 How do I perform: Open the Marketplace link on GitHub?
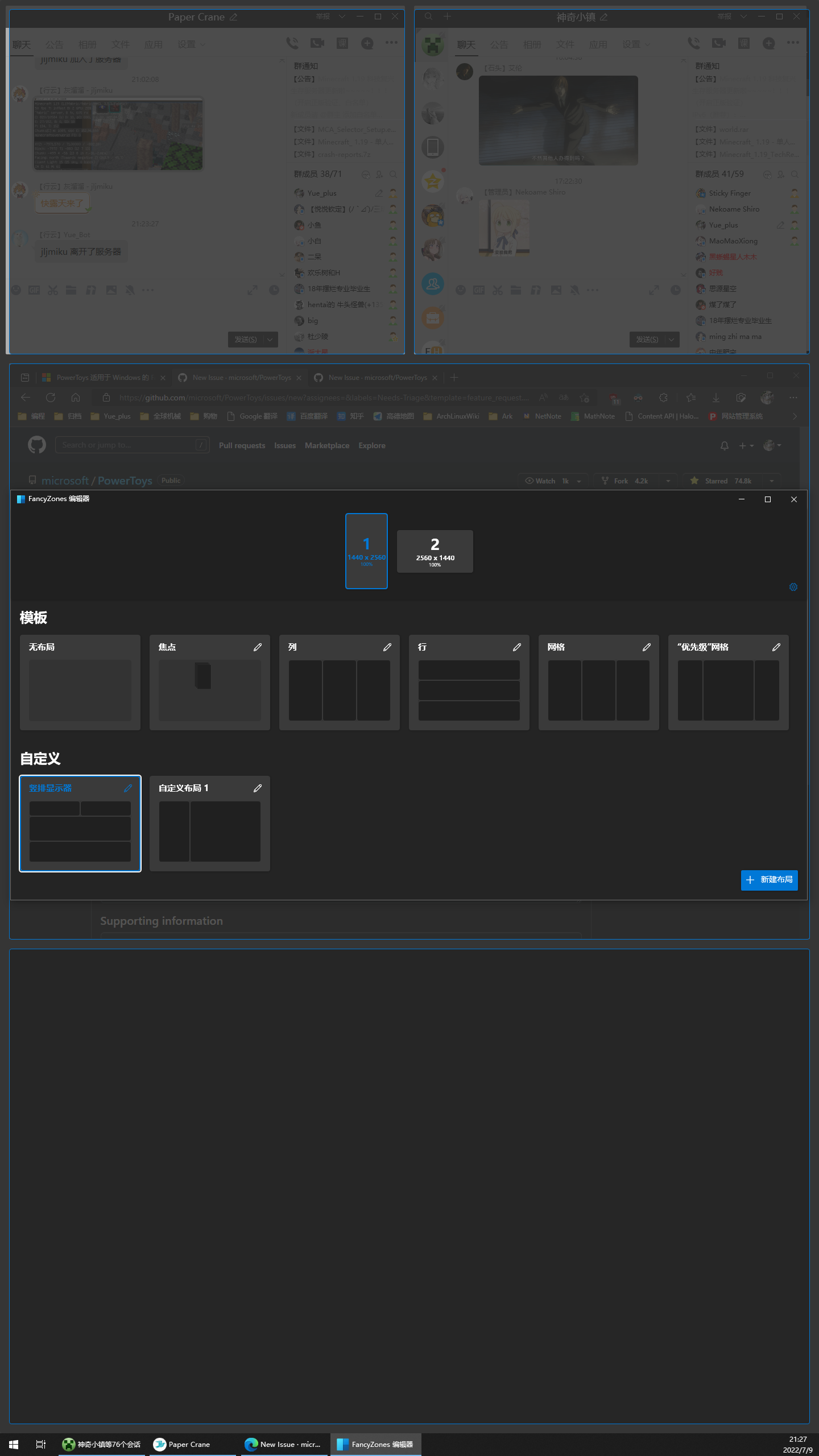pos(327,445)
